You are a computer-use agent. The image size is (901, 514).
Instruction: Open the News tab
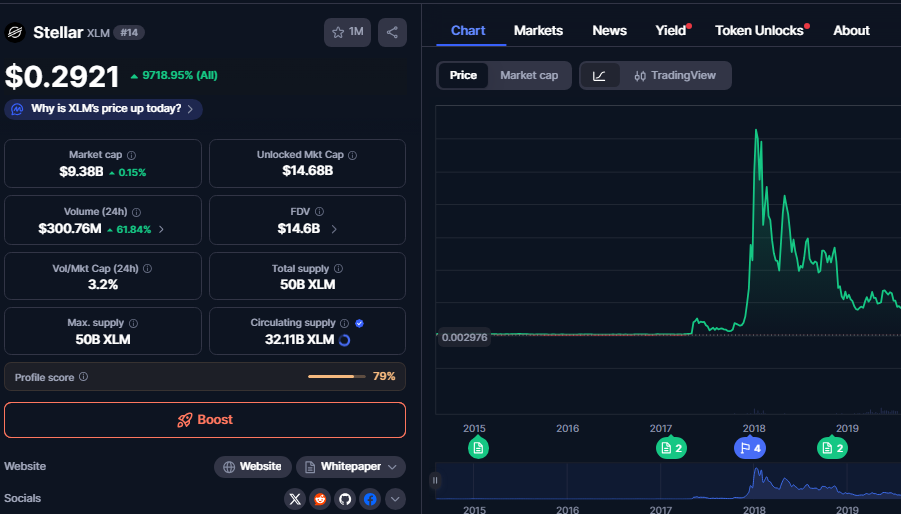tap(609, 30)
